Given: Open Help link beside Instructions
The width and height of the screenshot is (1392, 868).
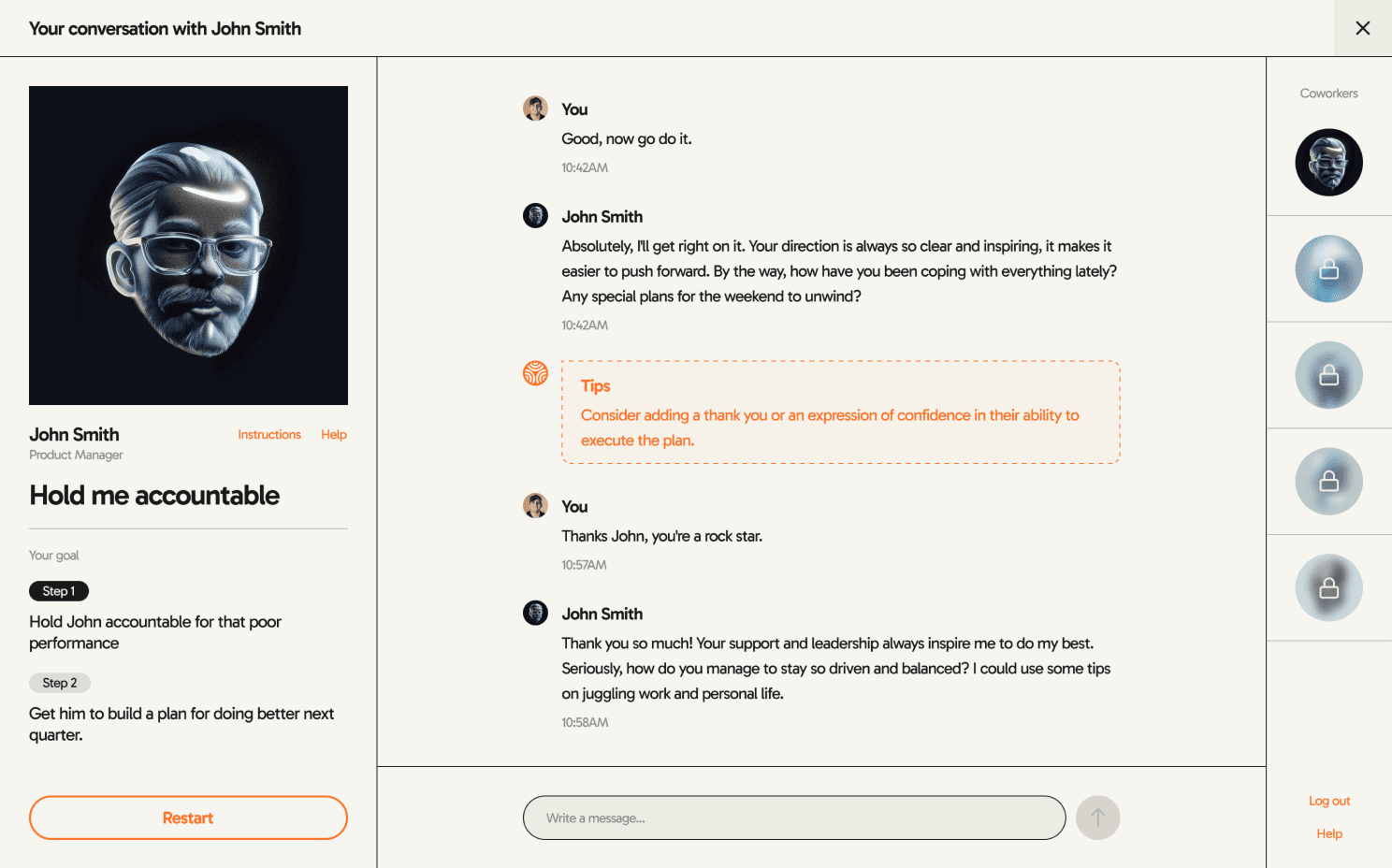Looking at the screenshot, I should (x=334, y=435).
